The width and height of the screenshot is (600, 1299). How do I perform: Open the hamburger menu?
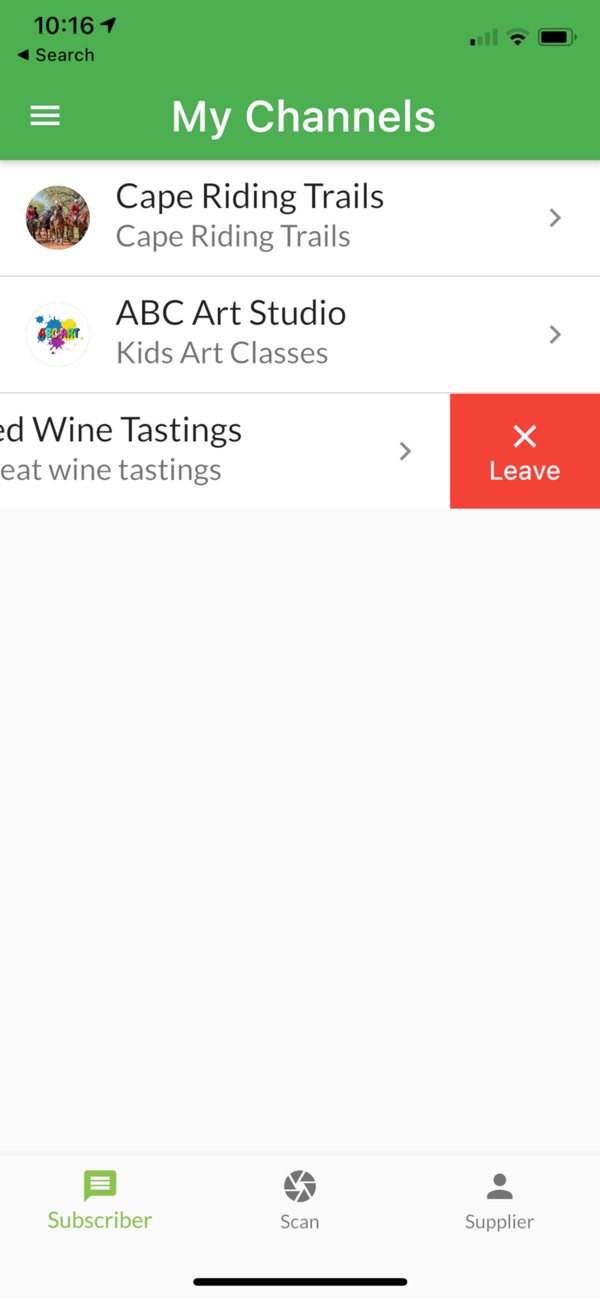pyautogui.click(x=45, y=116)
